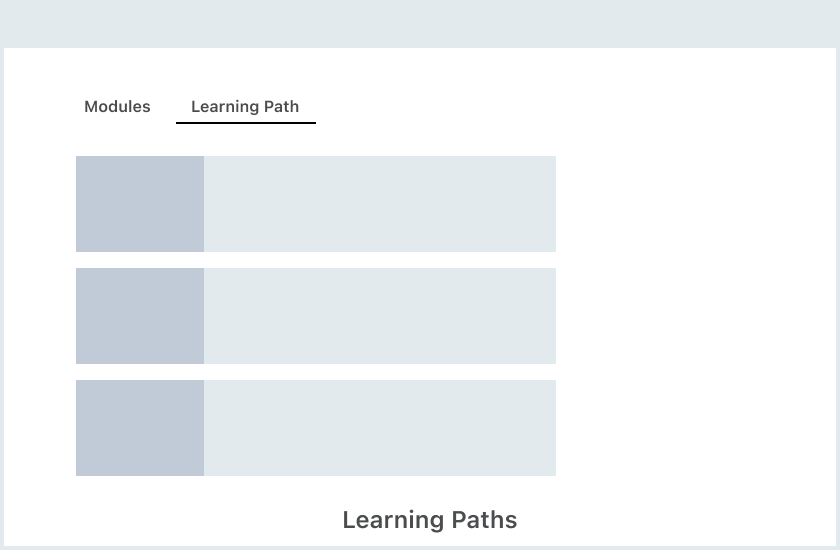Click the gap between first and second cards

tap(316, 260)
